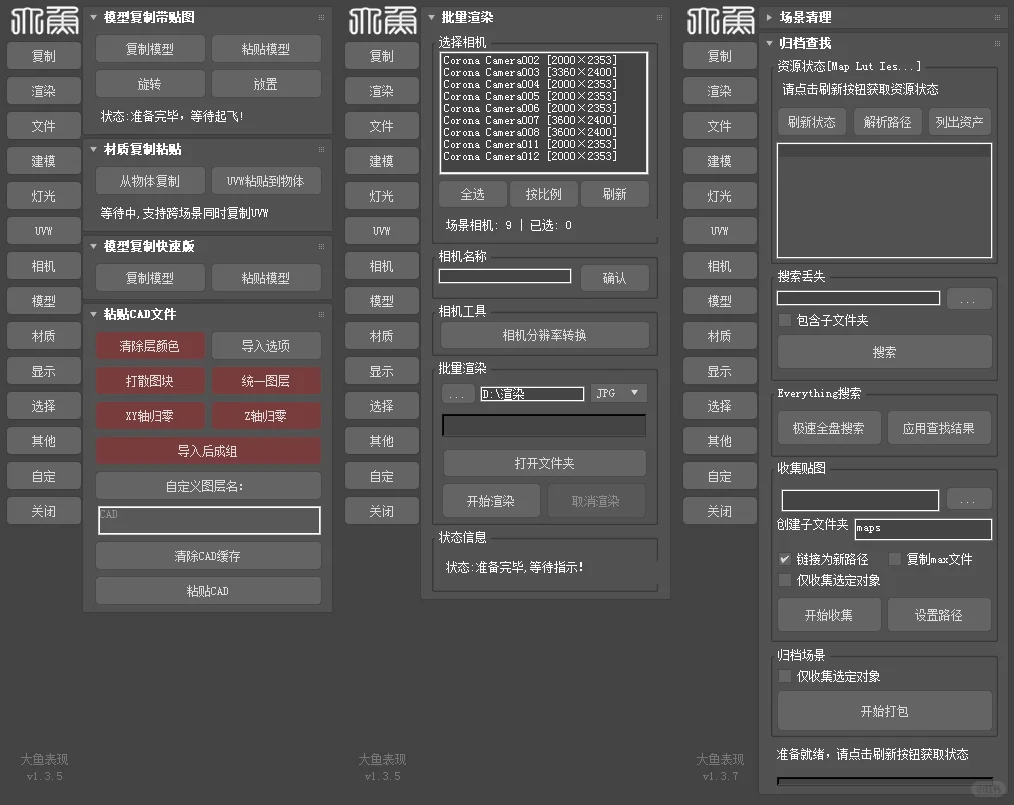This screenshot has height=805, width=1014.
Task: Toggle the 链接为新路径 checkbox
Action: [x=784, y=559]
